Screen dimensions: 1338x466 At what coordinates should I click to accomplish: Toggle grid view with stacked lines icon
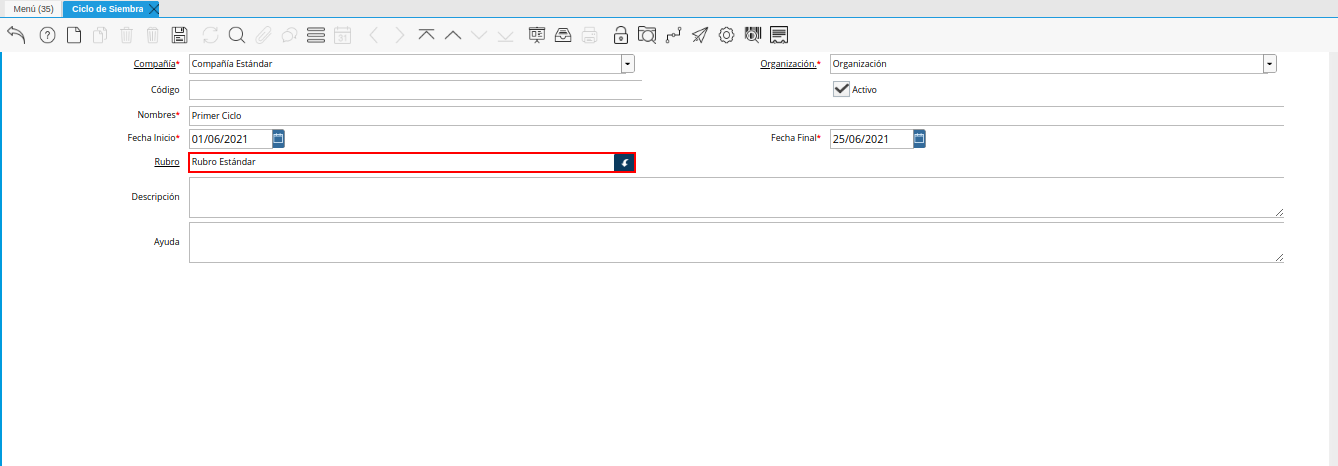click(316, 35)
